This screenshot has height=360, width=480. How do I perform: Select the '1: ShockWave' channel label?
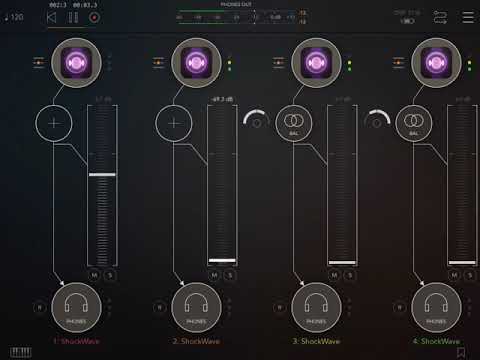point(76,341)
